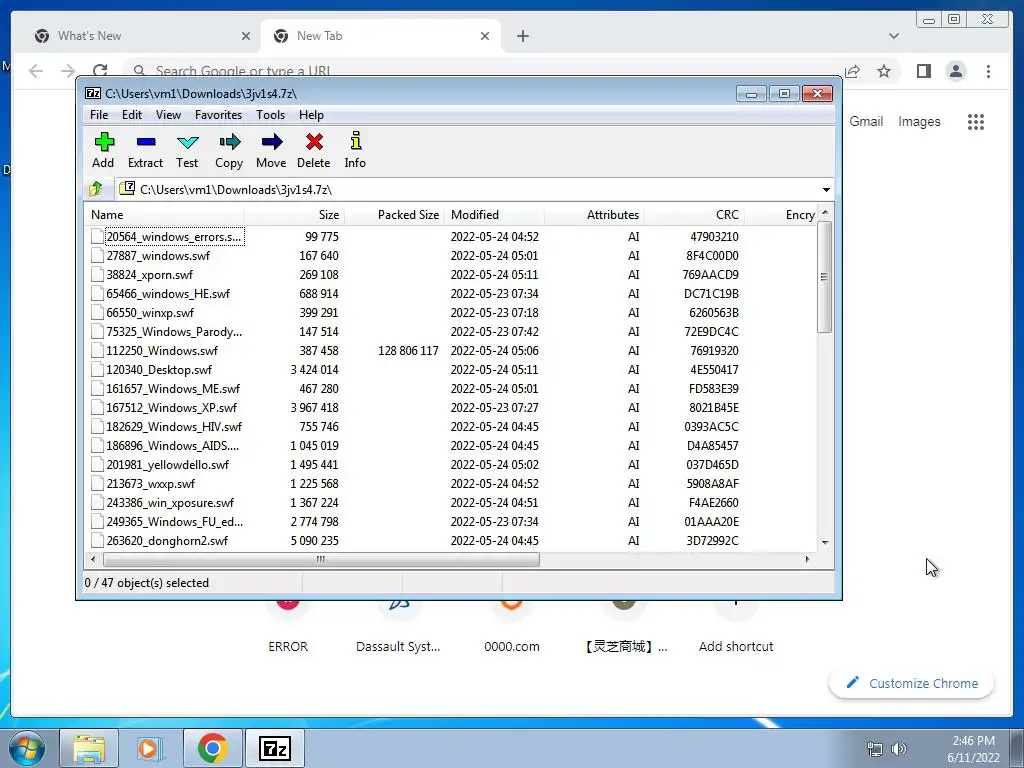Select file 27887_windows.swf

(158, 256)
